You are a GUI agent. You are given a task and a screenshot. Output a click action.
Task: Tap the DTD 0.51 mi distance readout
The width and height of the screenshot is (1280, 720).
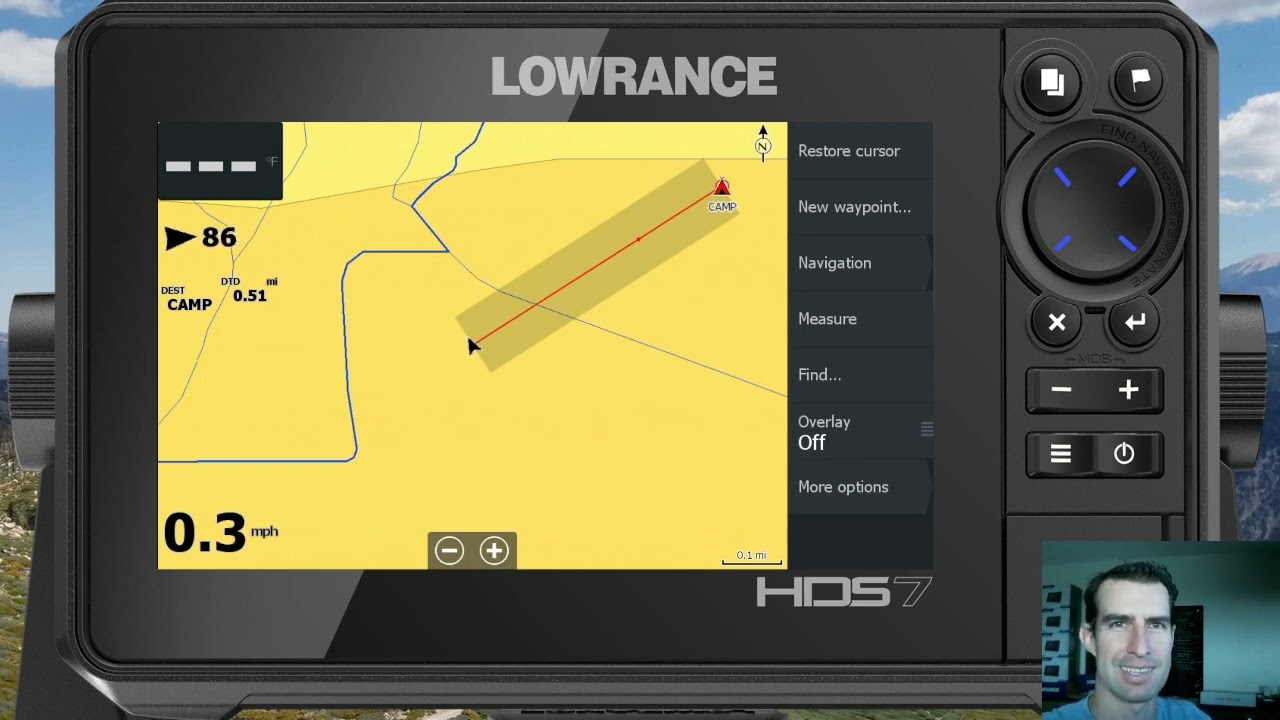(x=249, y=290)
